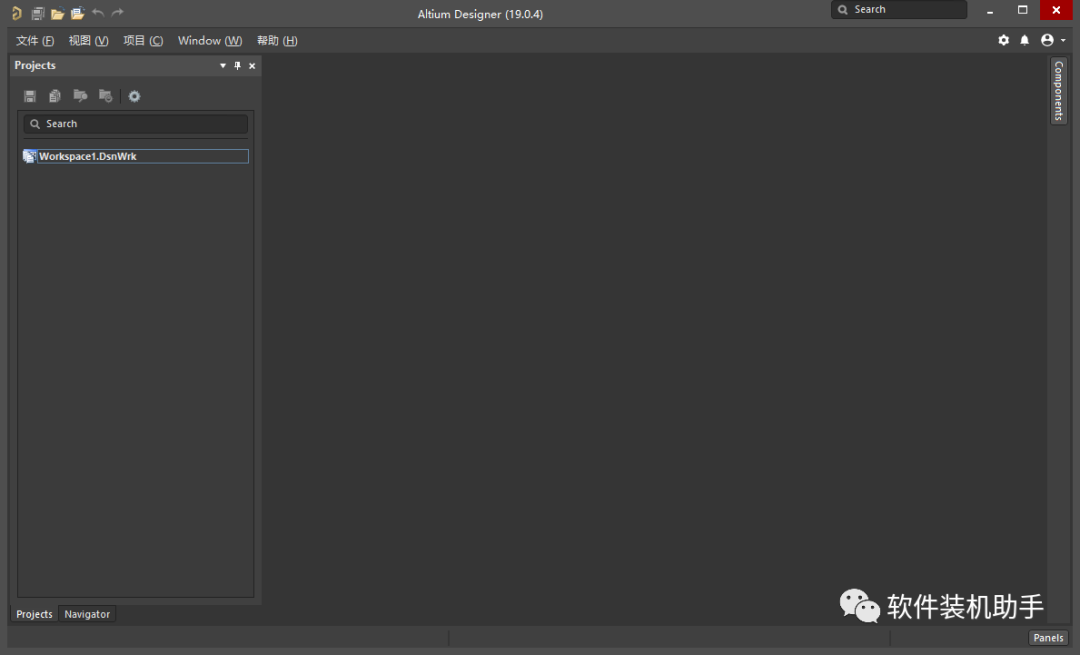Open the Components side panel tab
Image resolution: width=1080 pixels, height=655 pixels.
pos(1059,90)
